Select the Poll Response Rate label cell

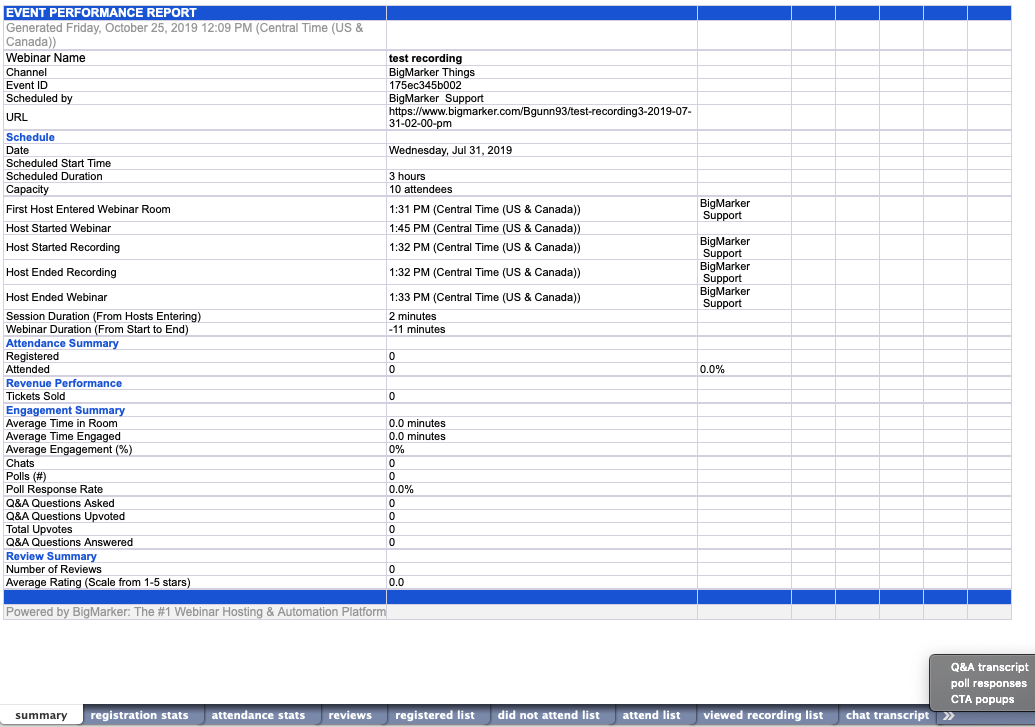point(195,489)
